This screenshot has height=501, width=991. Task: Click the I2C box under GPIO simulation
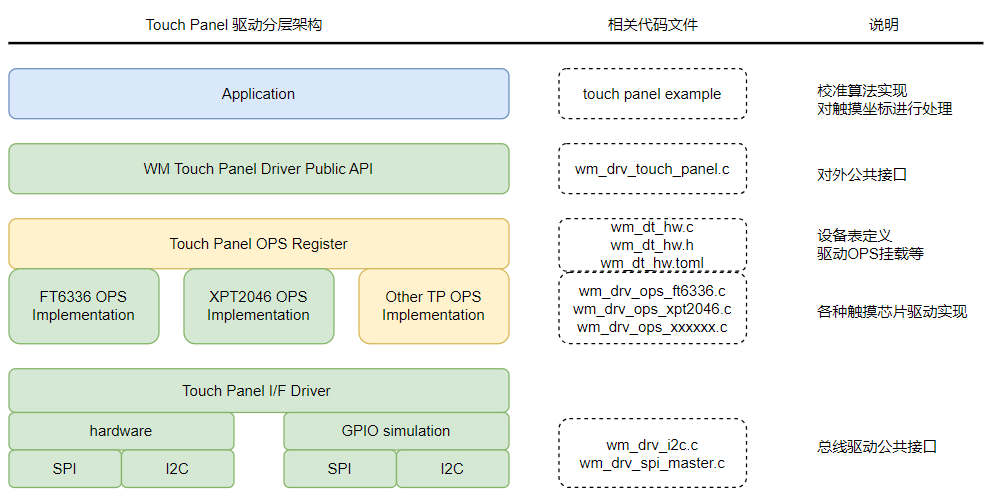click(x=453, y=469)
